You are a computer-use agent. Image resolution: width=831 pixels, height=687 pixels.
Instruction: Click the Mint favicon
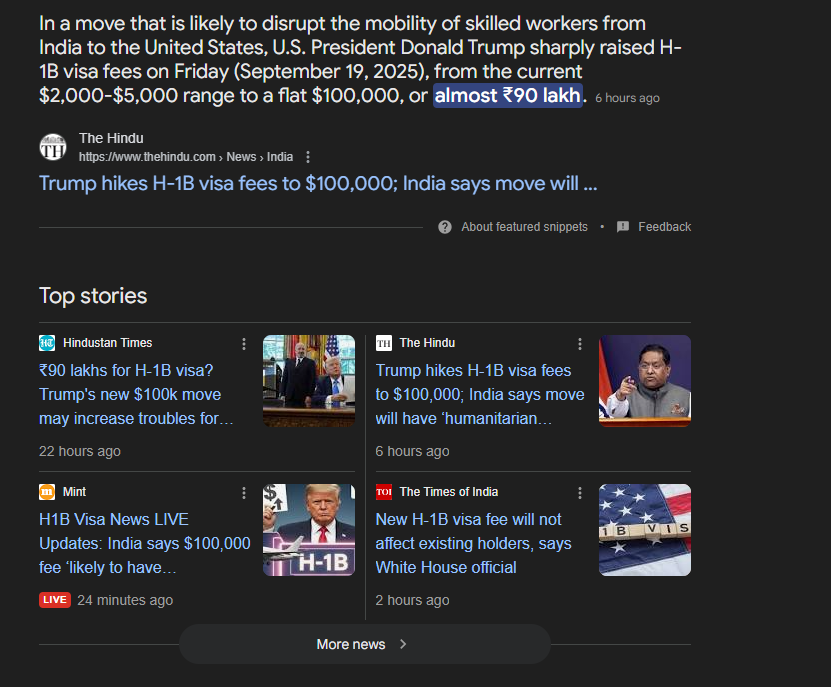(47, 492)
